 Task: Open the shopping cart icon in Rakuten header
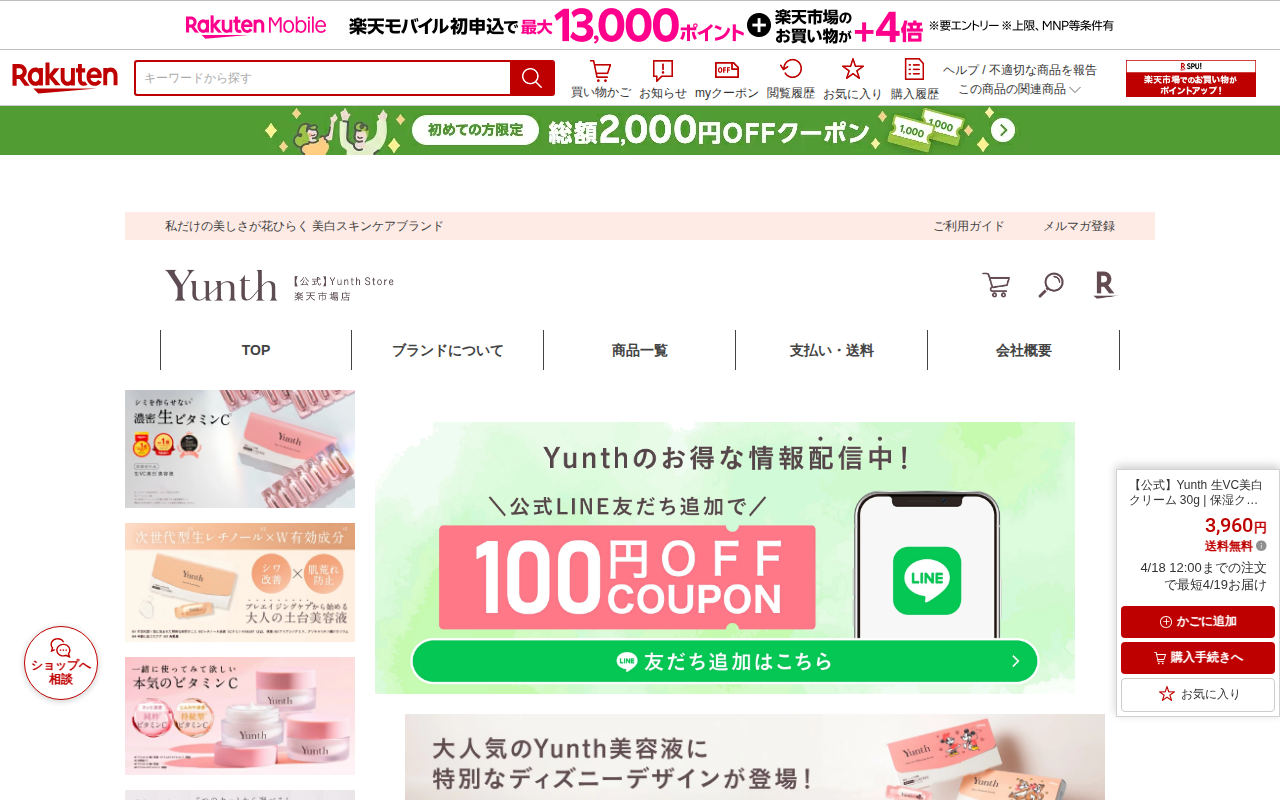(600, 79)
